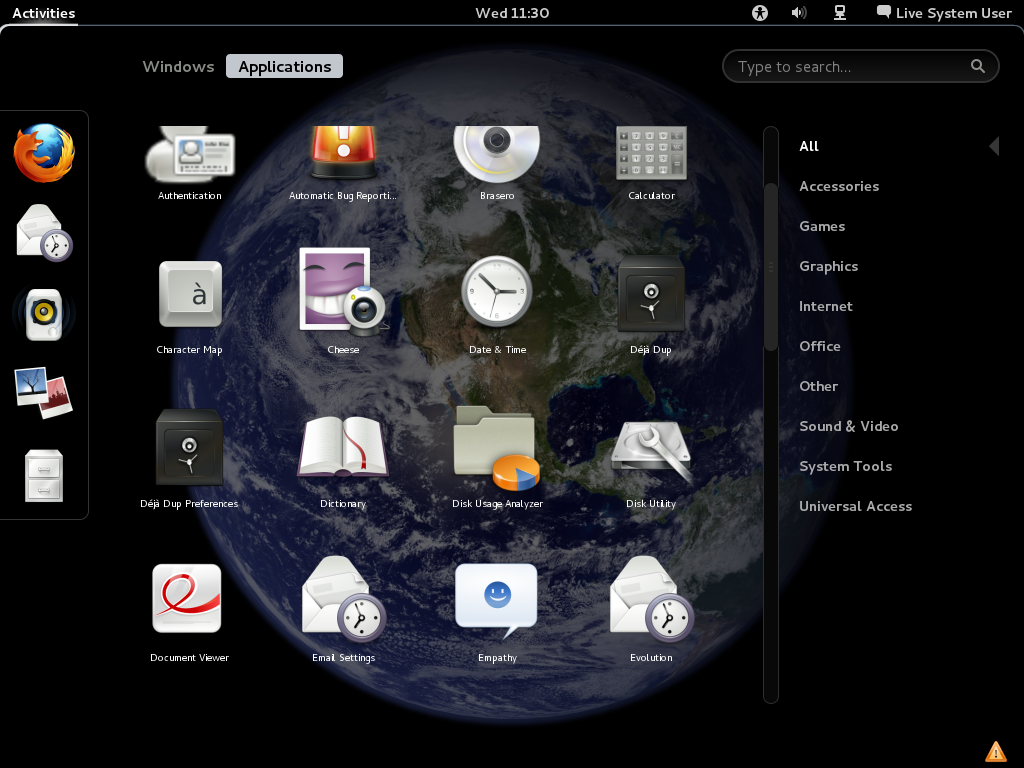Screen dimensions: 1024x768
Task: Filter by Office category
Action: click(820, 346)
